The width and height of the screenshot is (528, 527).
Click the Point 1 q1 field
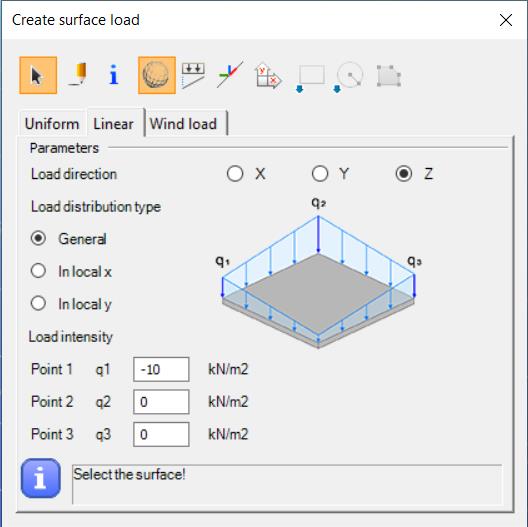point(161,369)
